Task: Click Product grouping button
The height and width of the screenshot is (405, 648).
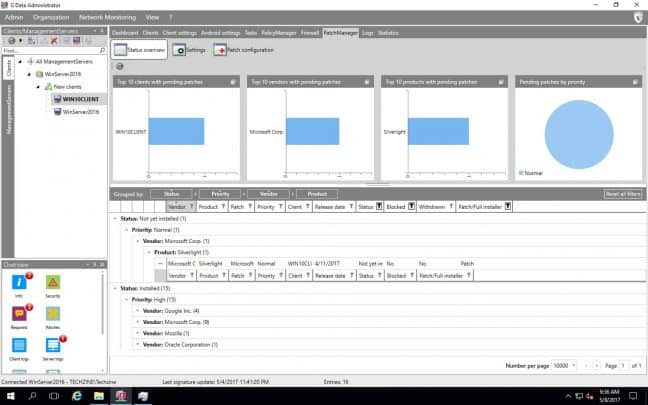Action: [317, 194]
